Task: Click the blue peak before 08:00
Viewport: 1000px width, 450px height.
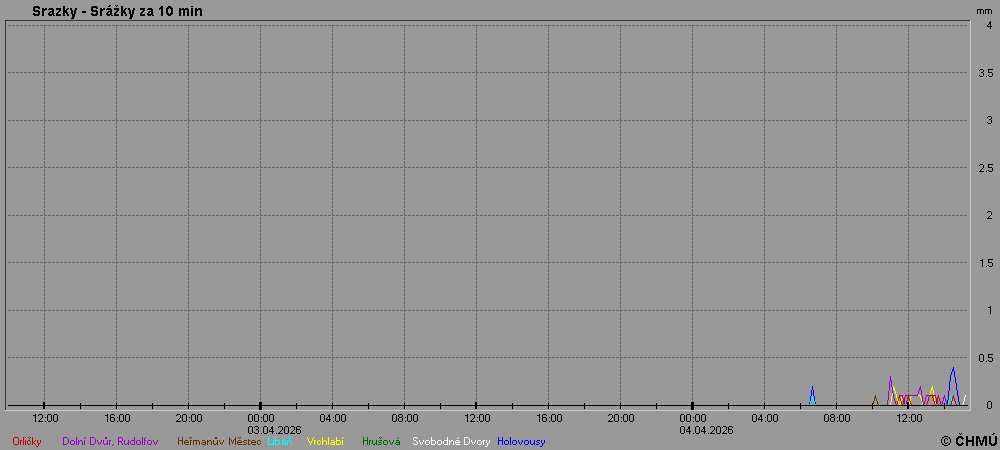Action: point(812,387)
